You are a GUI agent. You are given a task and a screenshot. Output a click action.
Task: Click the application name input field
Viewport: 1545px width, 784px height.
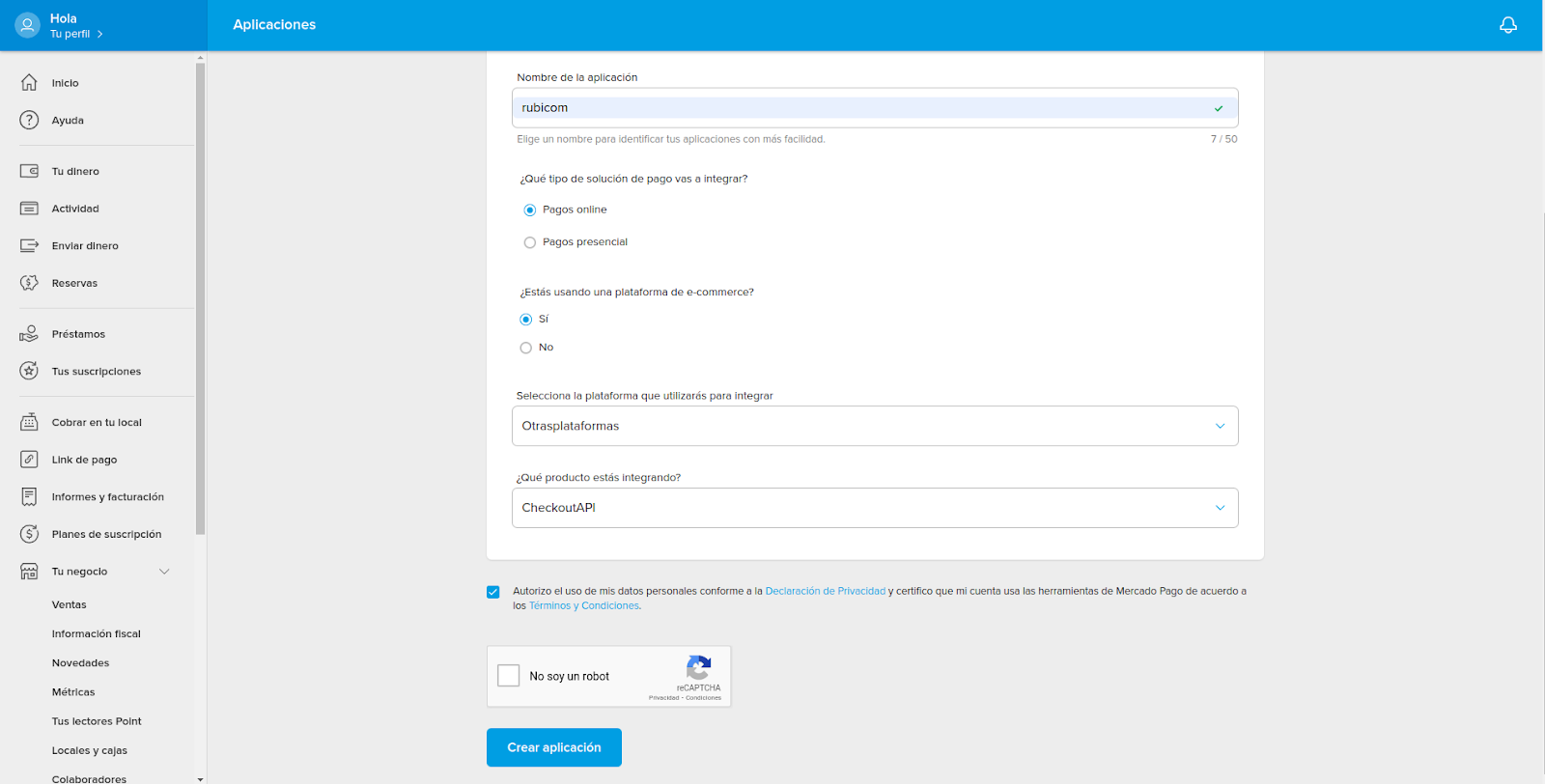click(859, 108)
